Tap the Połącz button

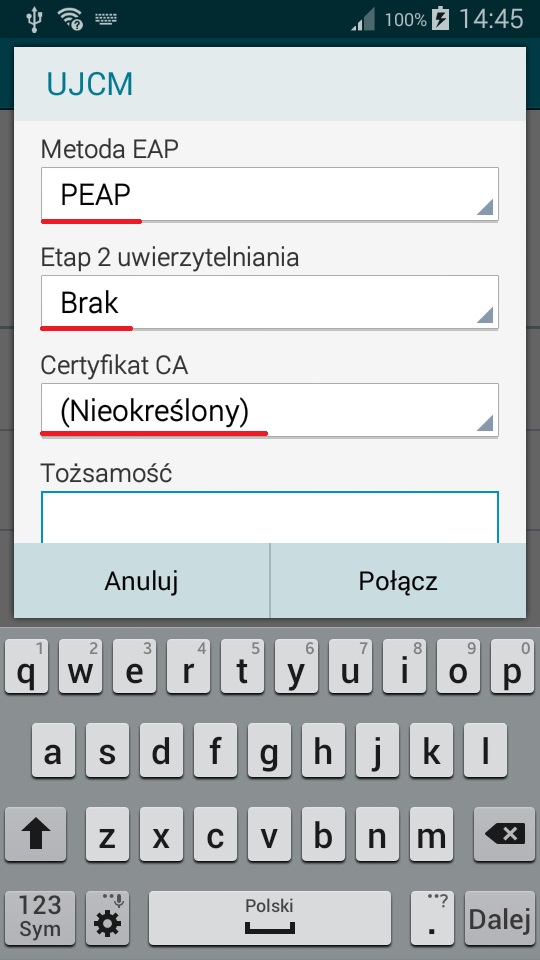coord(398,580)
